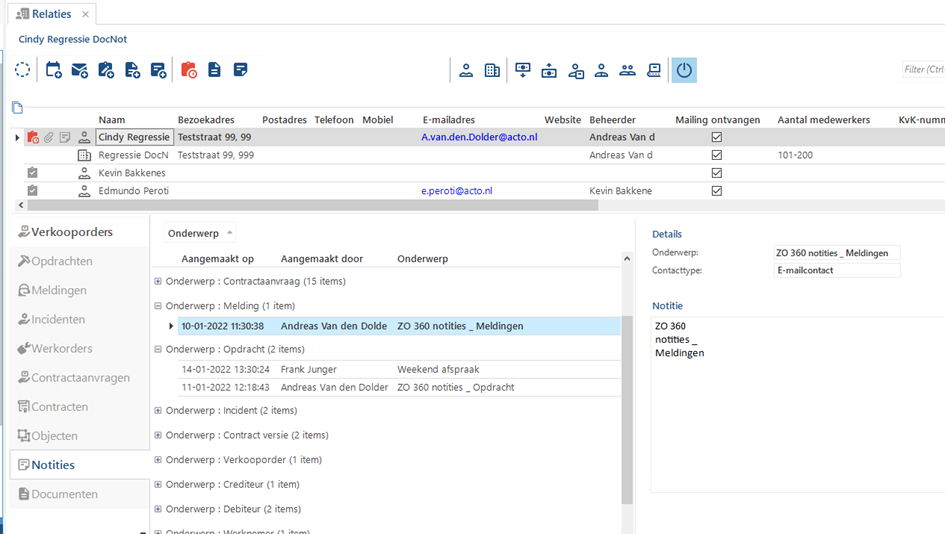Image resolution: width=945 pixels, height=534 pixels.
Task: Expand the Contractaanvraag (15 items) group
Action: pos(158,281)
